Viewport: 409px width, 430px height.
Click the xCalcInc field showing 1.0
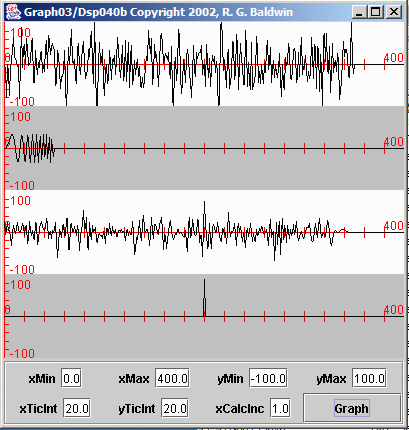click(280, 408)
